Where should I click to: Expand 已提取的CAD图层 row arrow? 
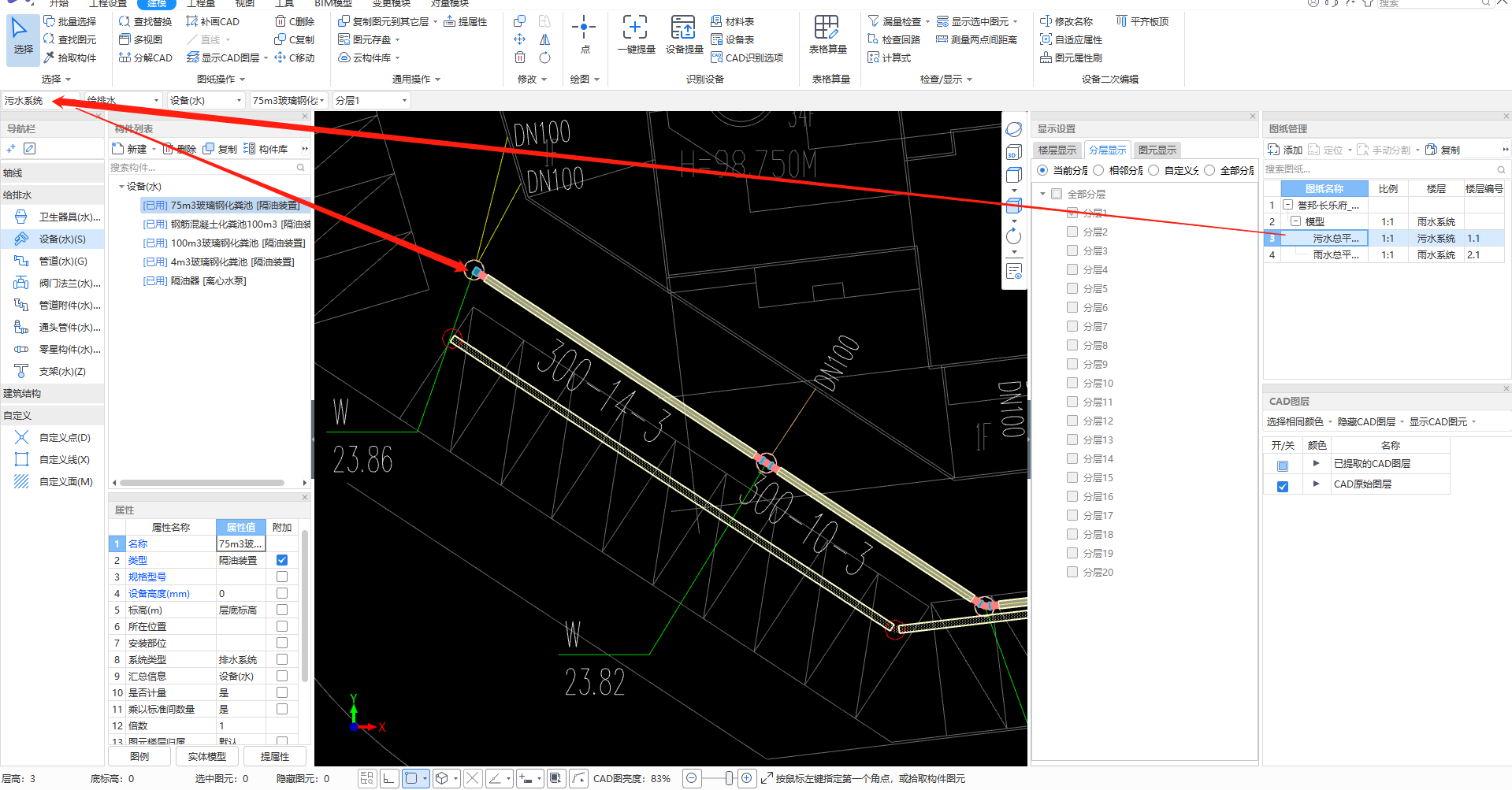point(1316,463)
